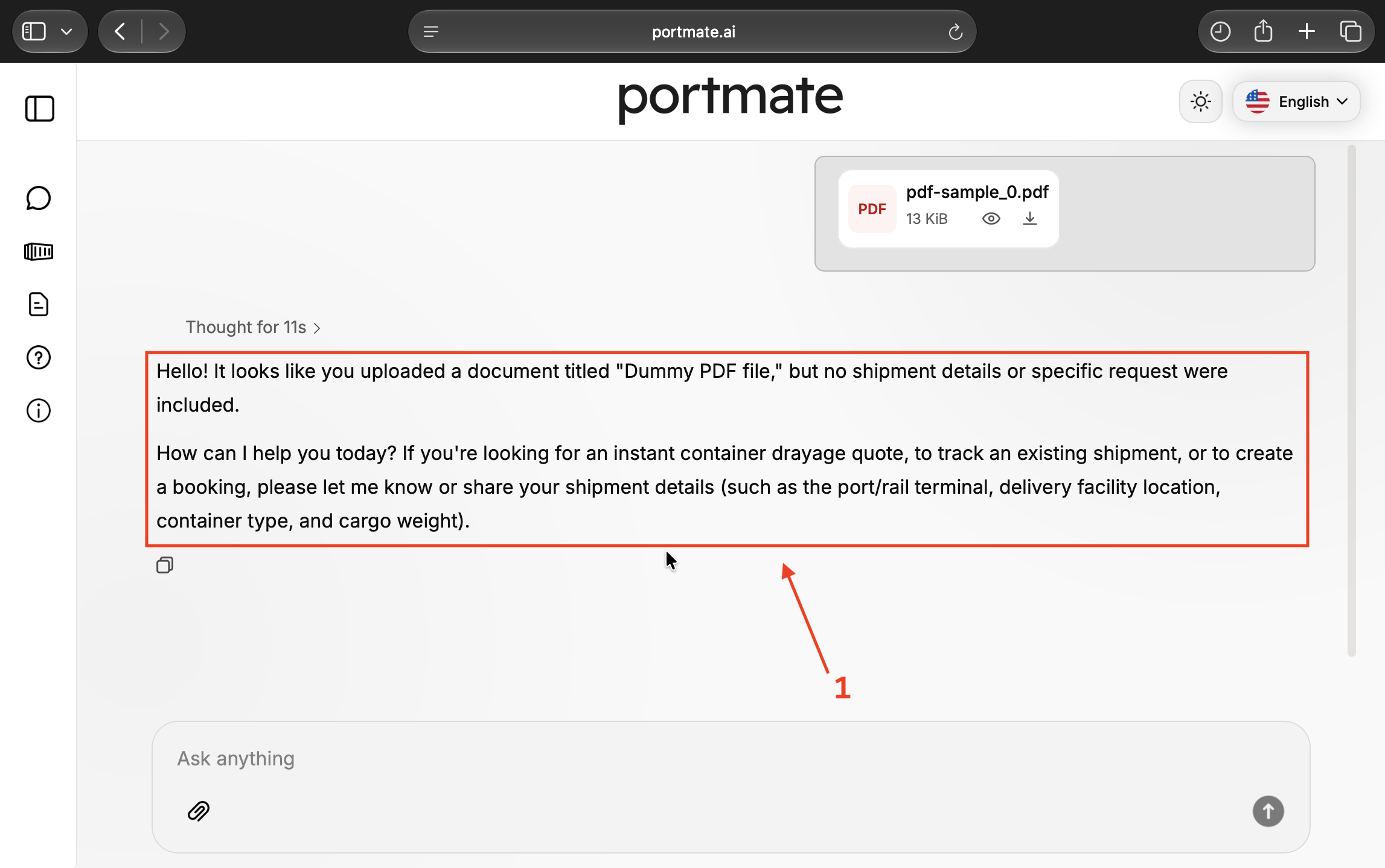
Task: Click the '13 KiB' file size text
Action: (927, 219)
